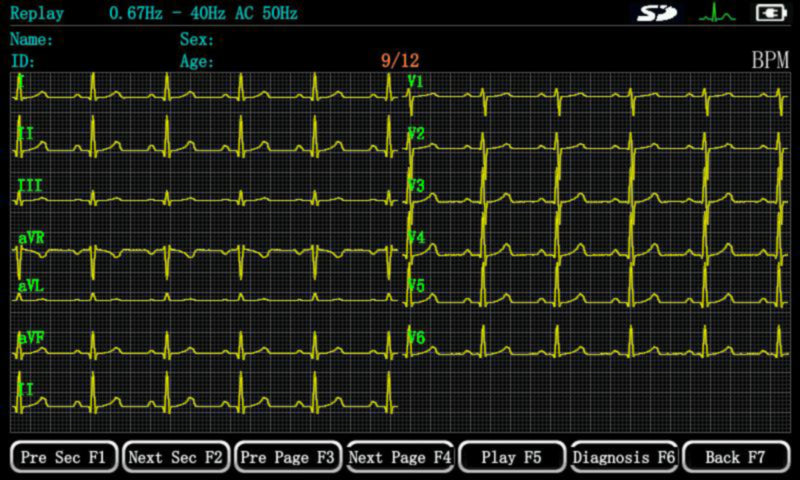Image resolution: width=800 pixels, height=480 pixels.
Task: Click the Name field label
Action: coord(31,39)
